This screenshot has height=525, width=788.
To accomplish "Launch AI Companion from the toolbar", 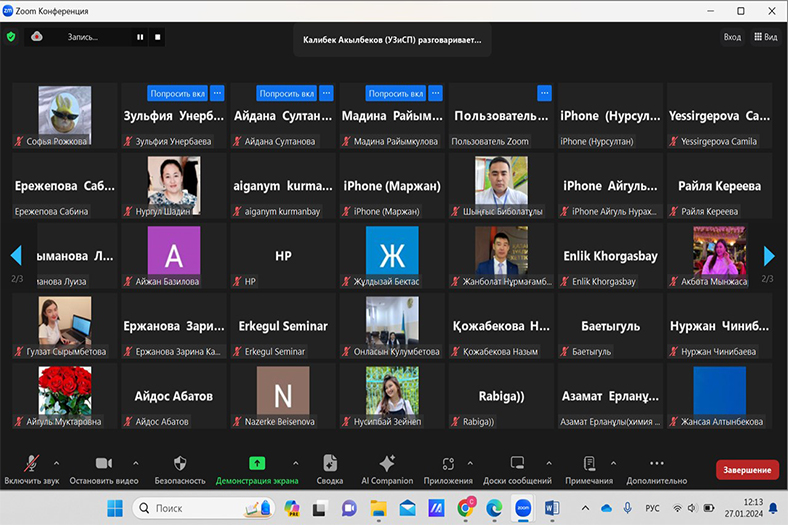I will point(387,464).
